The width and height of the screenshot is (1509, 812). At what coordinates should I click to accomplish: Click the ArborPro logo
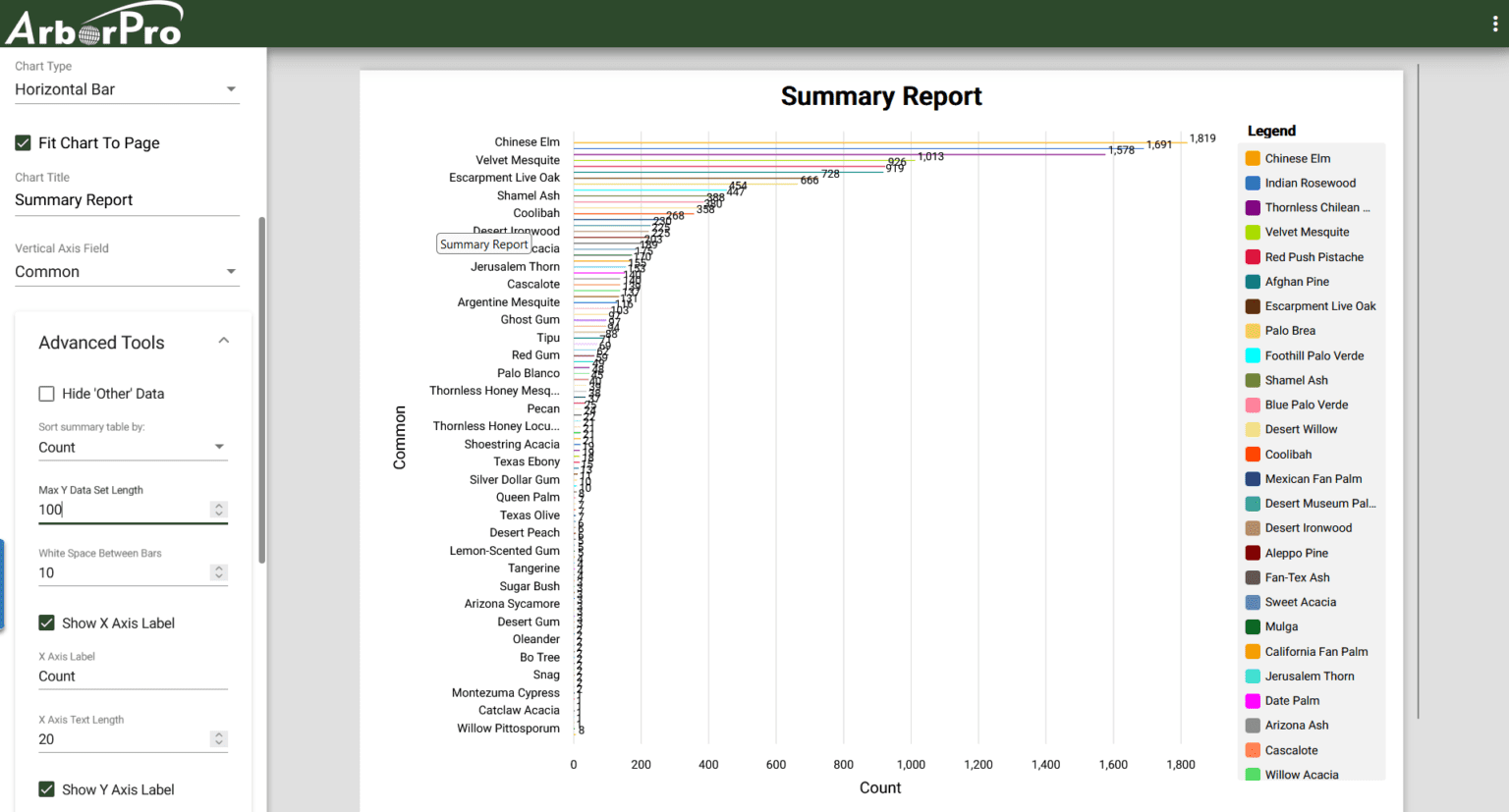point(94,25)
